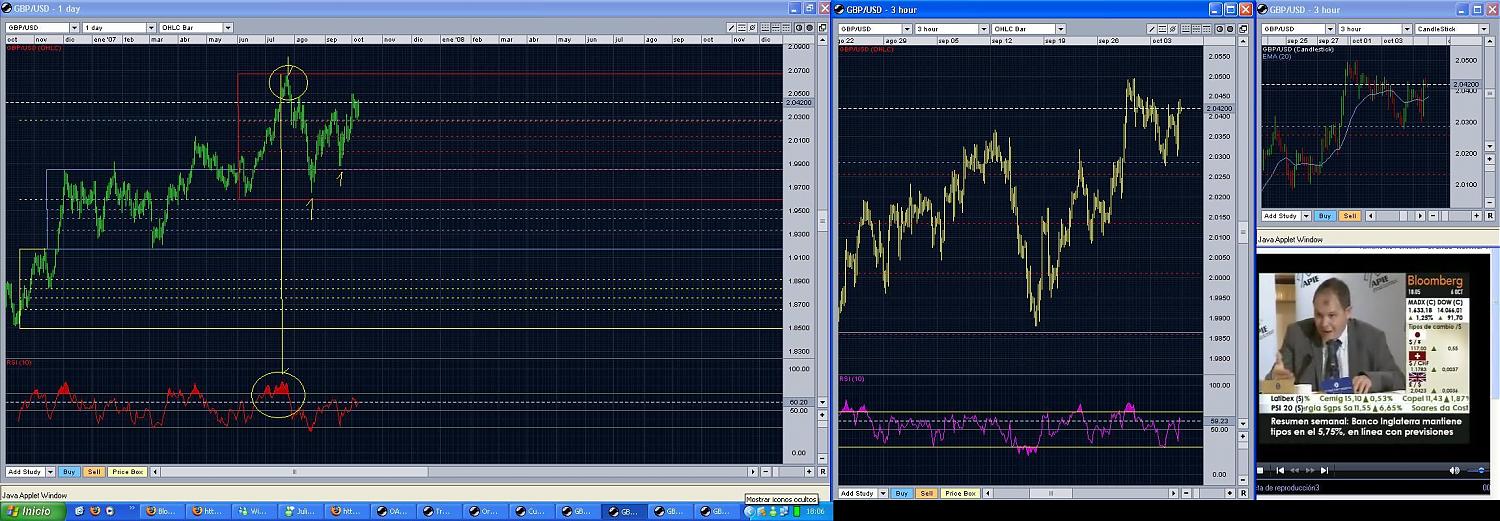1500x521 pixels.
Task: Show hidden tray icons arrow
Action: coord(750,511)
